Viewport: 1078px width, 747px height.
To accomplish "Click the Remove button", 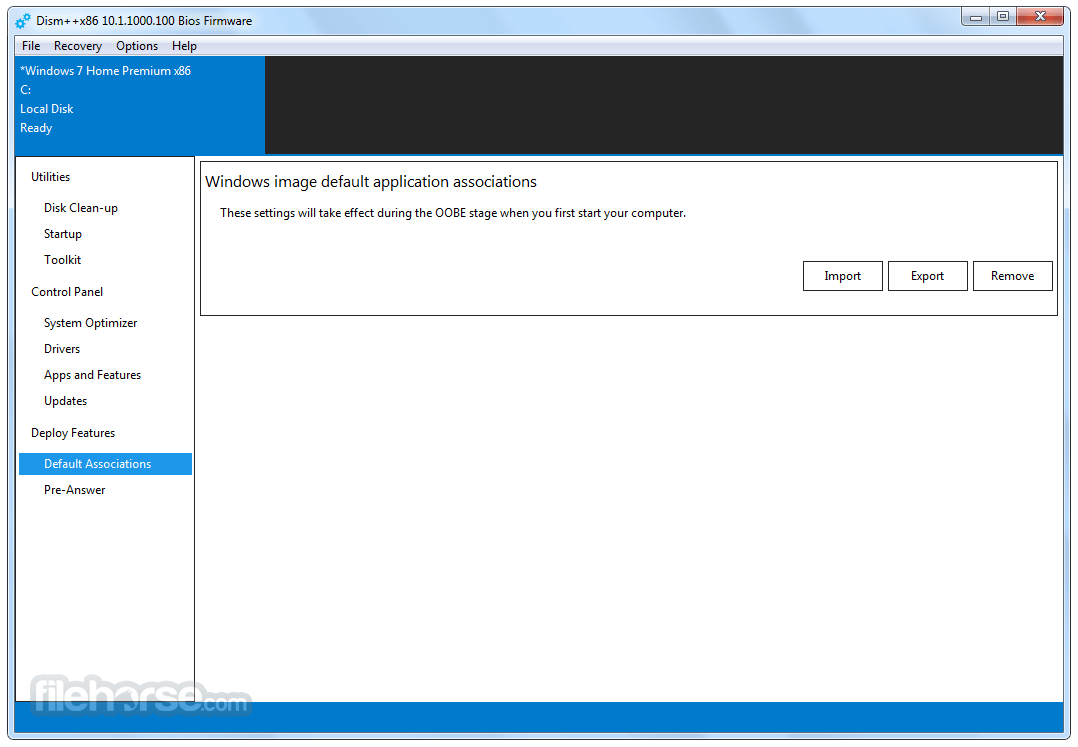I will pyautogui.click(x=1012, y=276).
